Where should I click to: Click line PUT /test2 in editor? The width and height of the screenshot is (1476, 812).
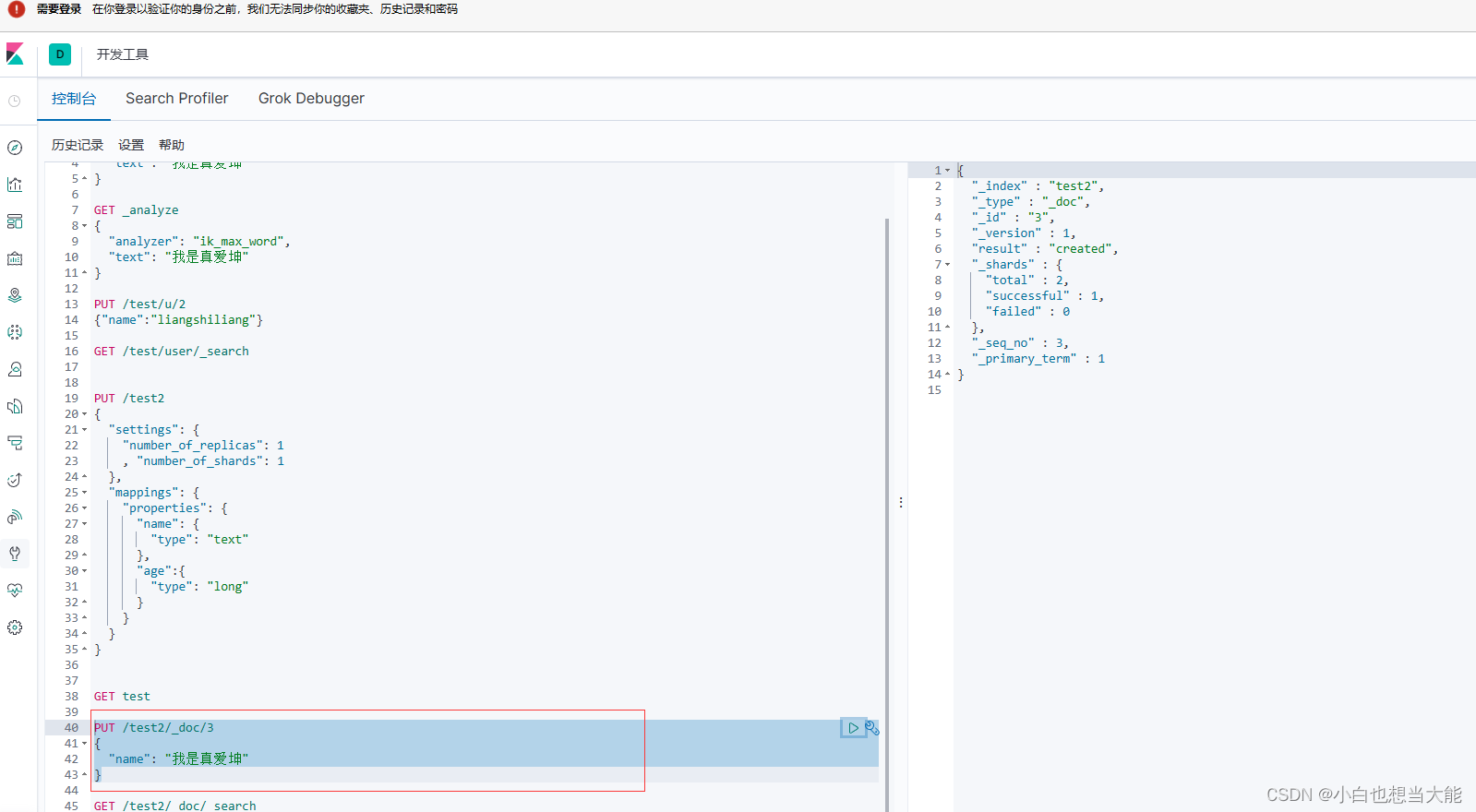(129, 399)
